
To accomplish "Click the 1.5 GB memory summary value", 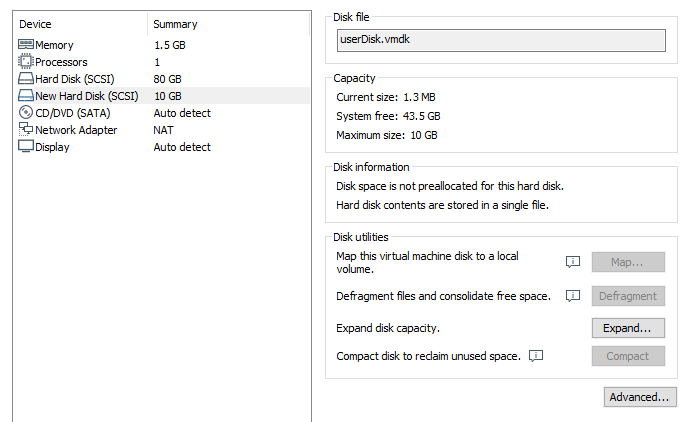I will point(170,45).
